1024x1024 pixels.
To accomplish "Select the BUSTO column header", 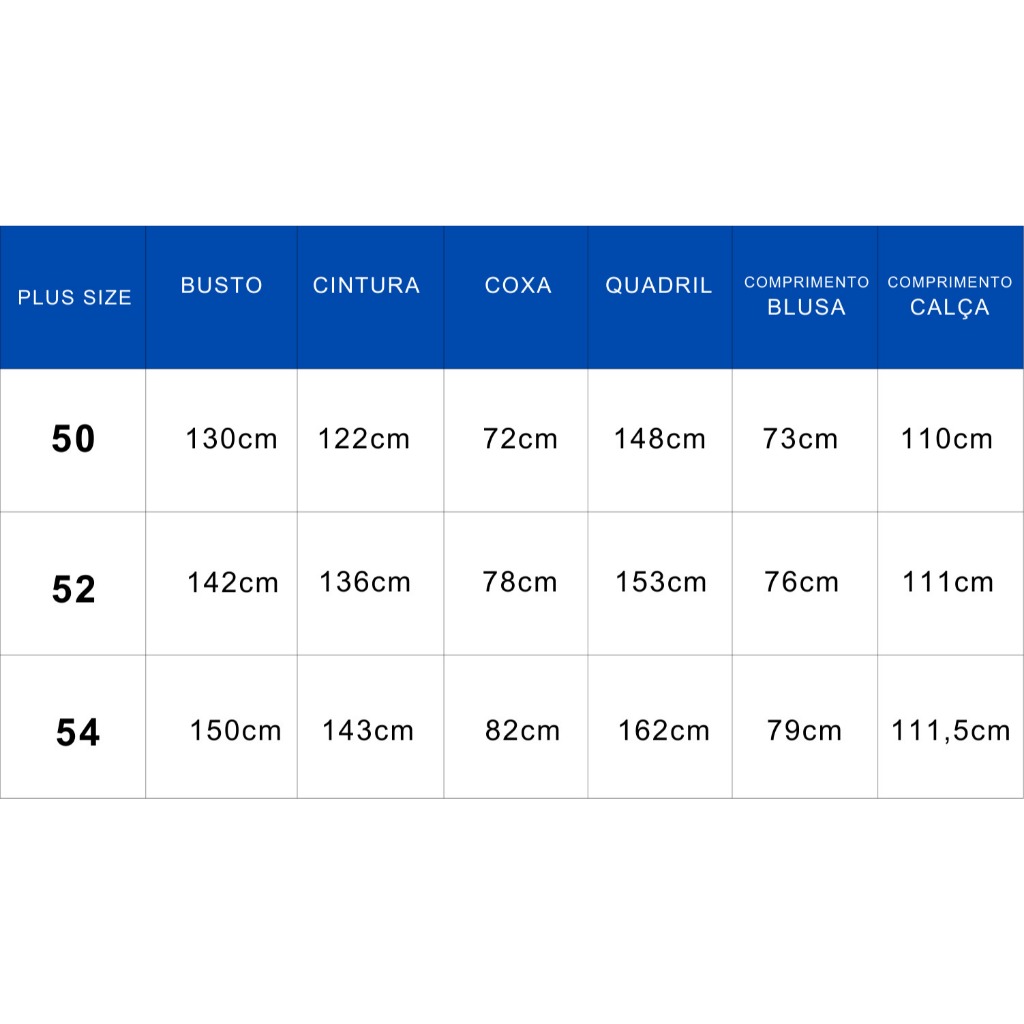I will [221, 285].
